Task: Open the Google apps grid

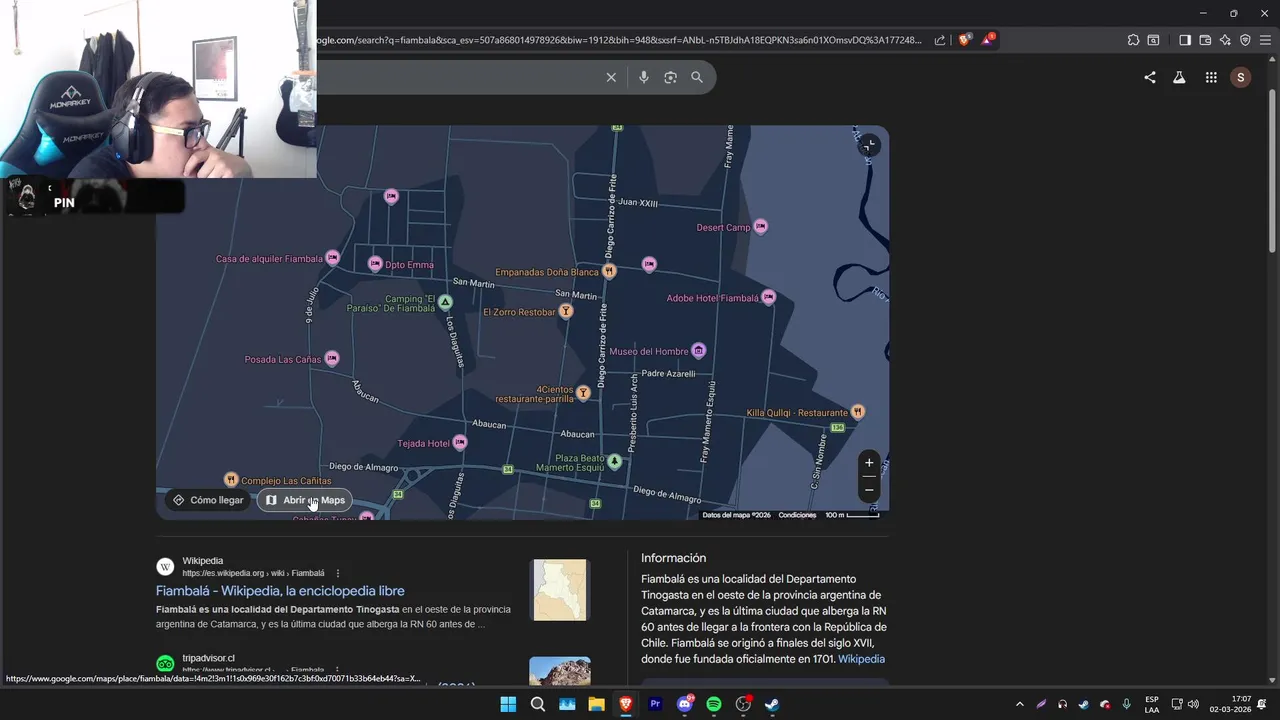Action: tap(1211, 77)
